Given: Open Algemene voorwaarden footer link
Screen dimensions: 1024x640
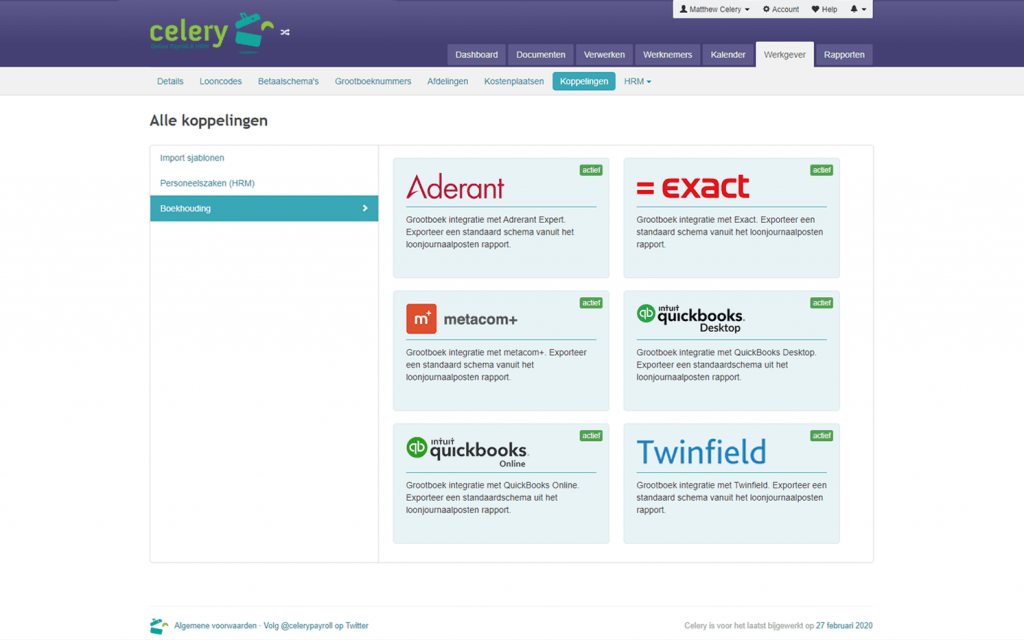Looking at the screenshot, I should click(215, 626).
